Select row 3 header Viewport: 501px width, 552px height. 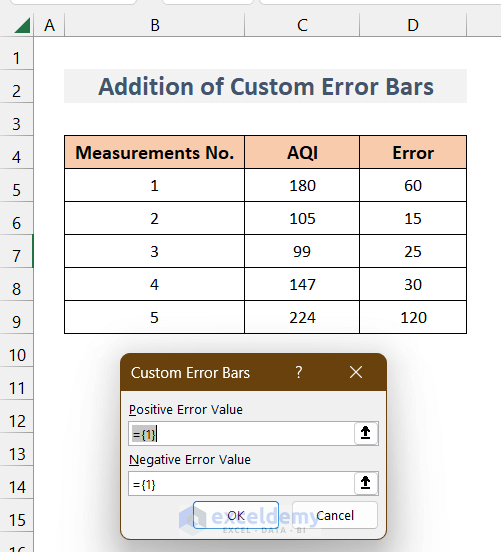click(x=17, y=119)
